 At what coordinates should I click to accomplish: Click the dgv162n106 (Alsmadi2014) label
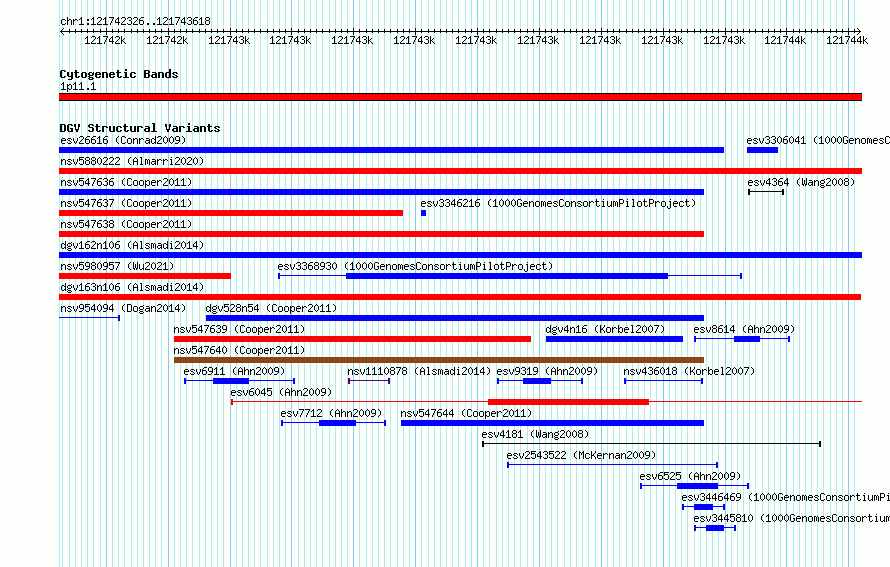pos(132,245)
